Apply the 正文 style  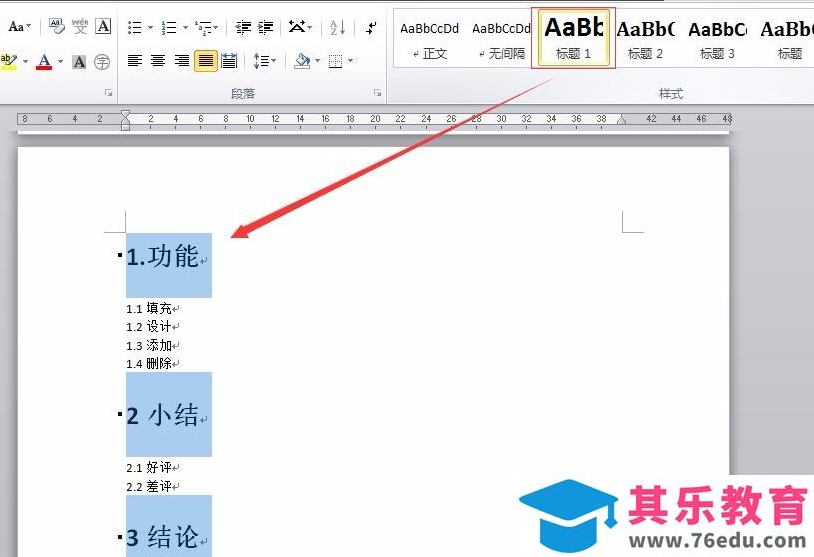[430, 39]
